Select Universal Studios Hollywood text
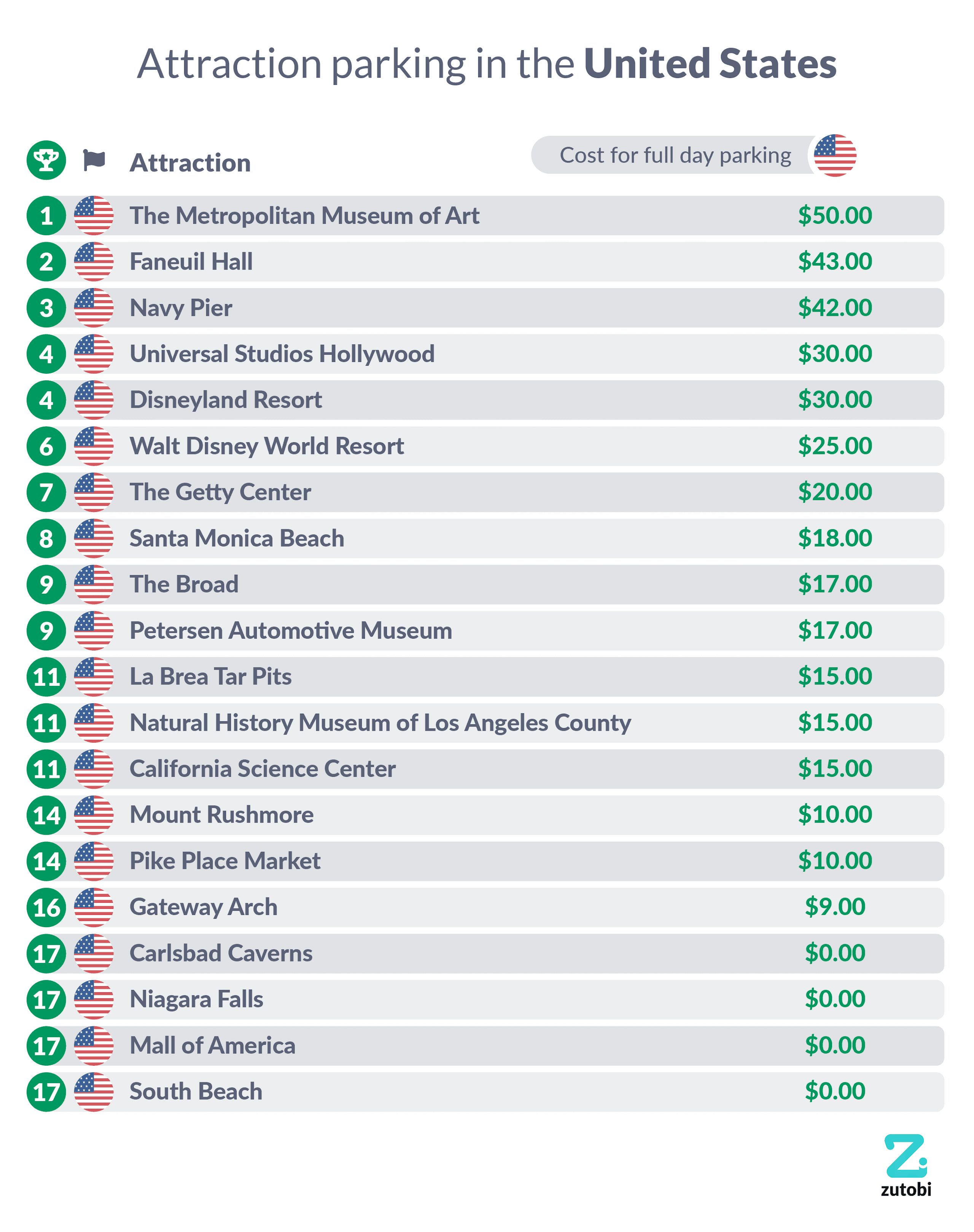This screenshot has height=1232, width=974. pos(282,354)
